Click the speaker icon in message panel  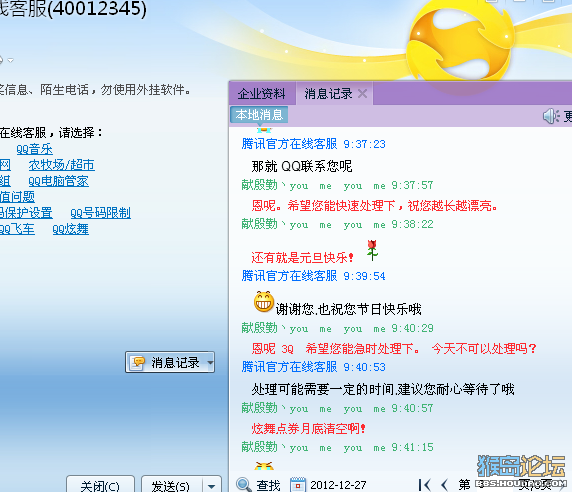tap(551, 116)
